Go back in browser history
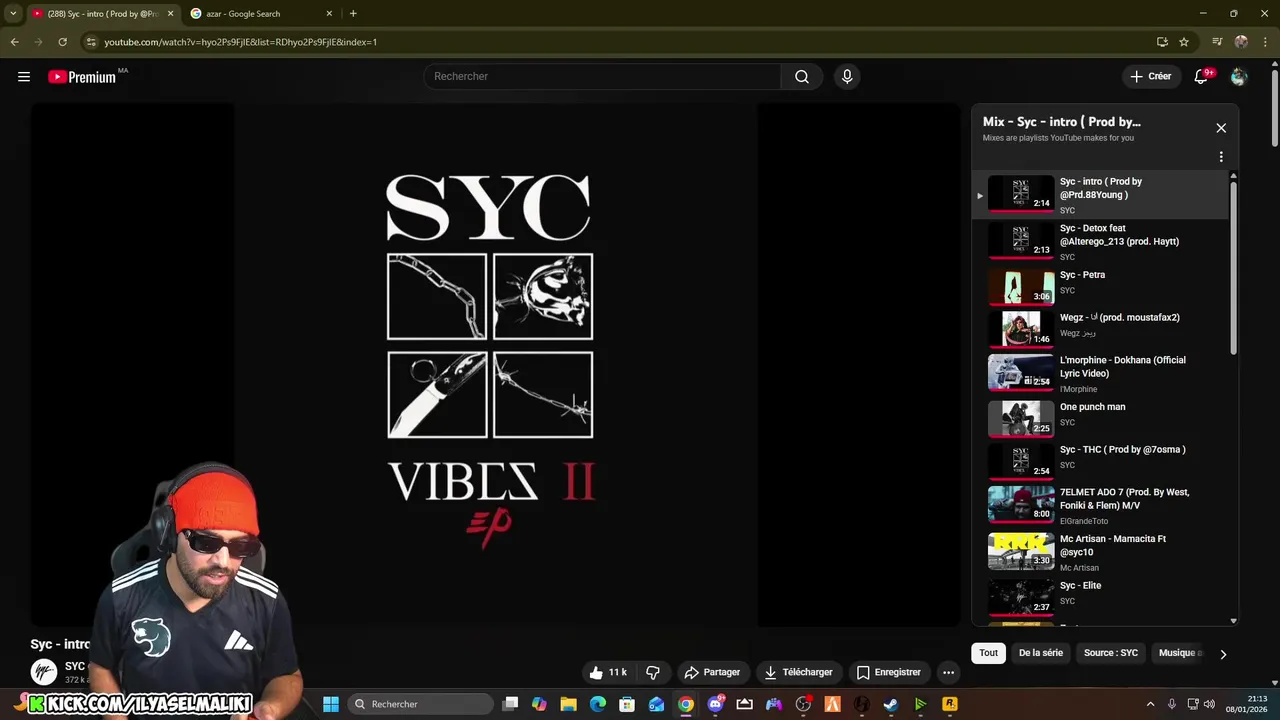Viewport: 1280px width, 720px height. tap(14, 42)
